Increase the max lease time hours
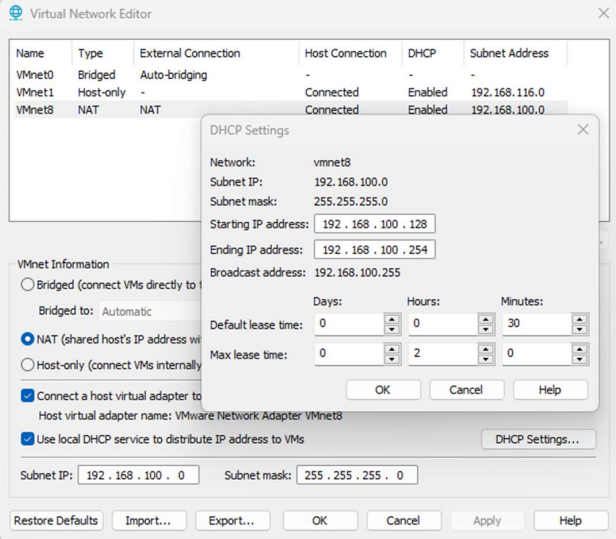This screenshot has width=616, height=539. point(486,349)
